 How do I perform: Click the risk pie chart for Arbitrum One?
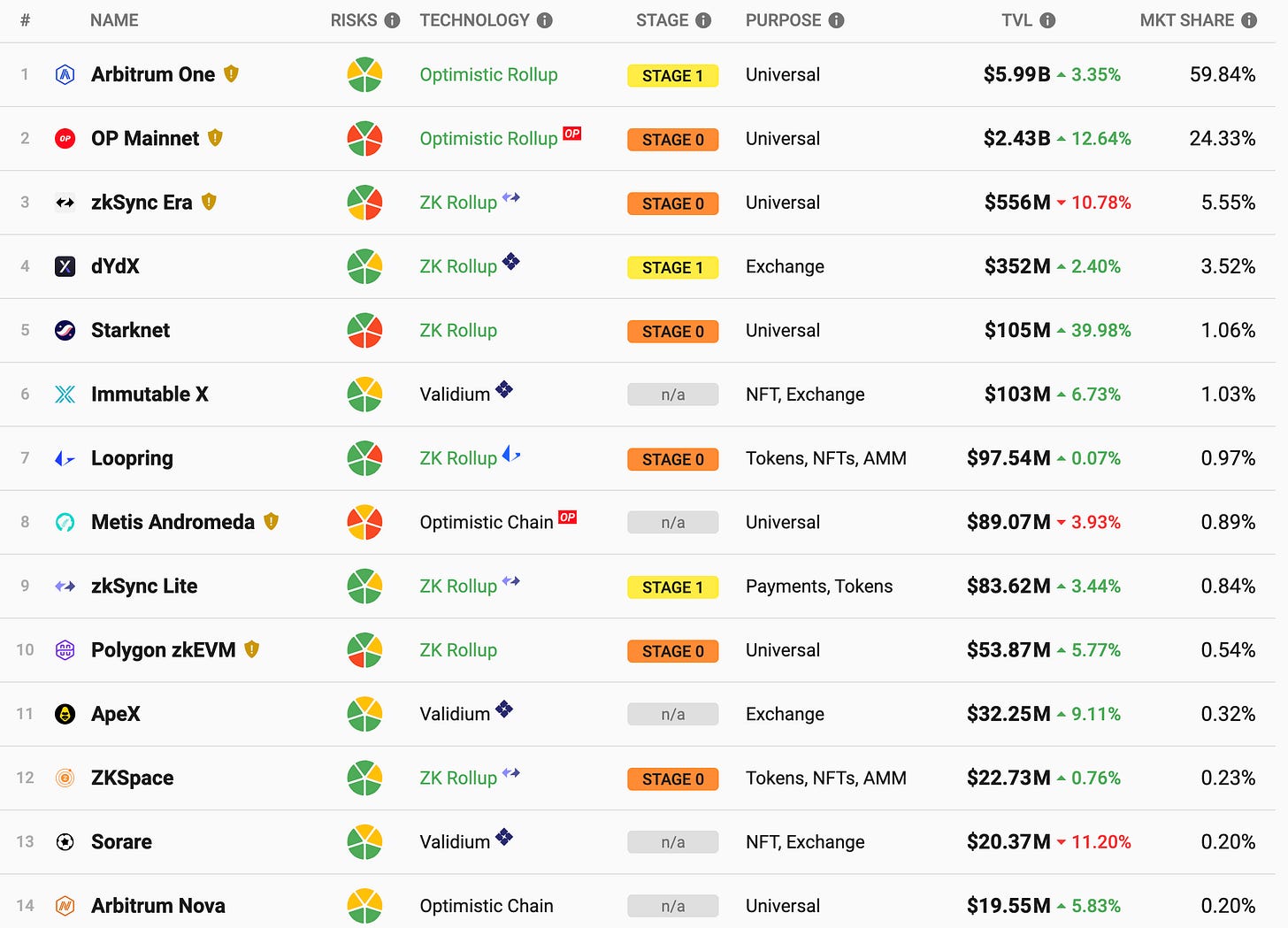[x=364, y=75]
